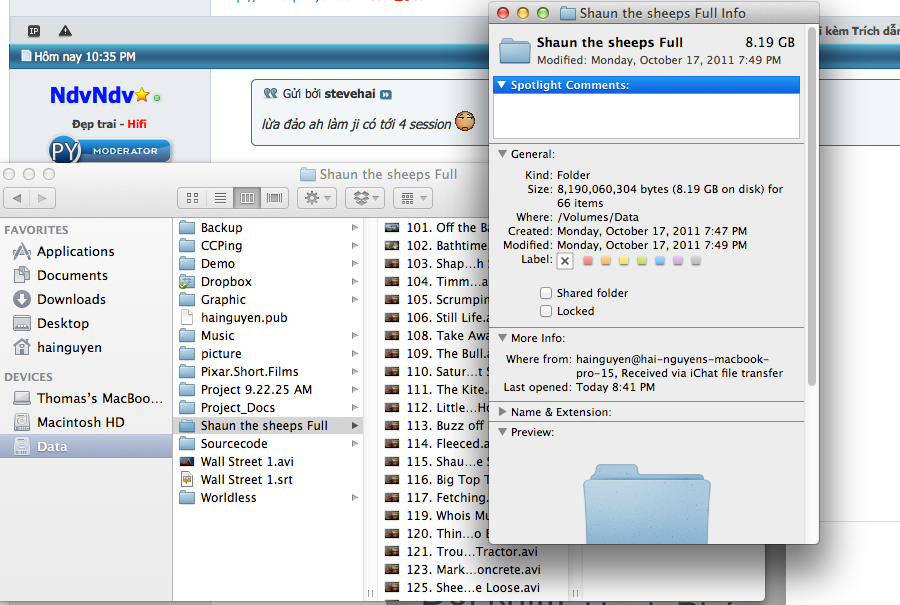Select Project_Docs folder
Viewport: 900px width, 605px height.
pyautogui.click(x=269, y=408)
